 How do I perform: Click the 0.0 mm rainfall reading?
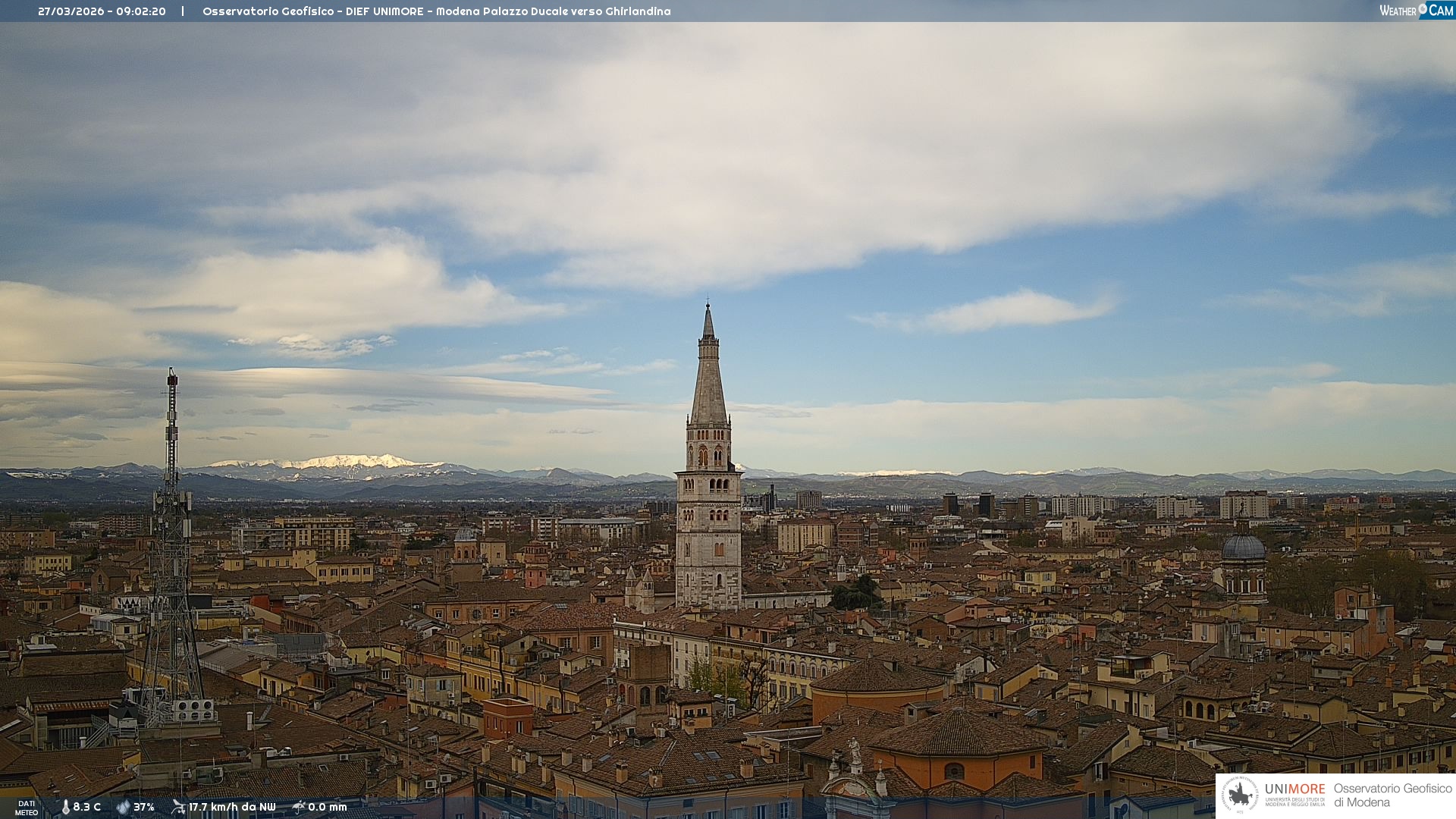coord(328,807)
